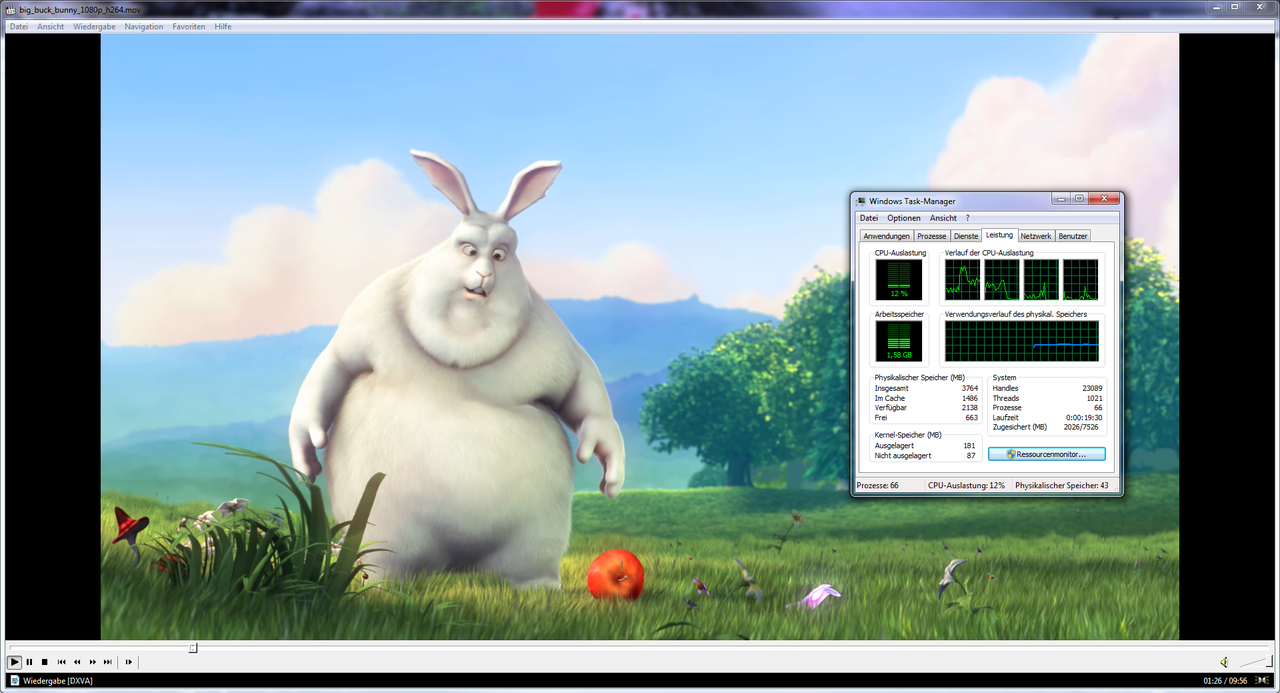1280x693 pixels.
Task: Mute the audio via speaker icon
Action: [x=1224, y=662]
